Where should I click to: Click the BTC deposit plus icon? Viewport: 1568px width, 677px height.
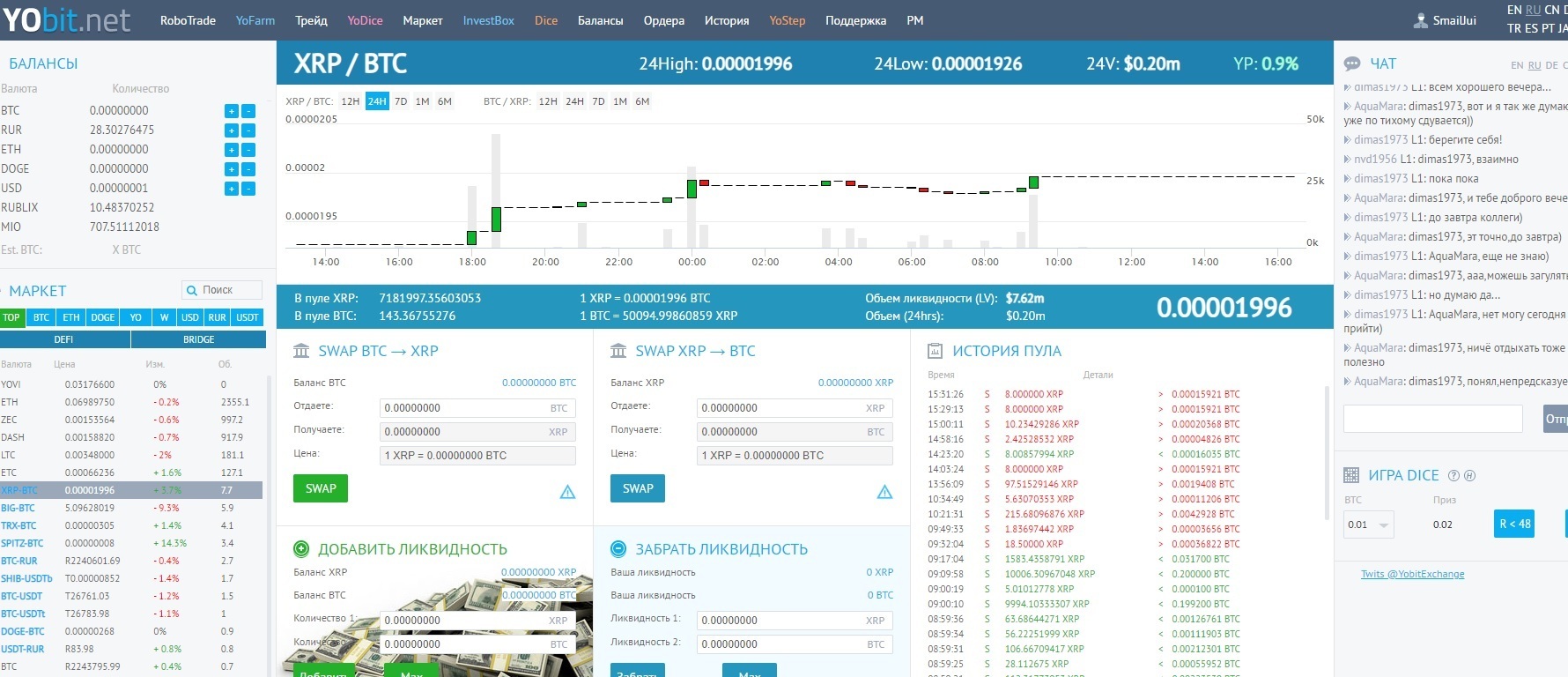tap(231, 111)
